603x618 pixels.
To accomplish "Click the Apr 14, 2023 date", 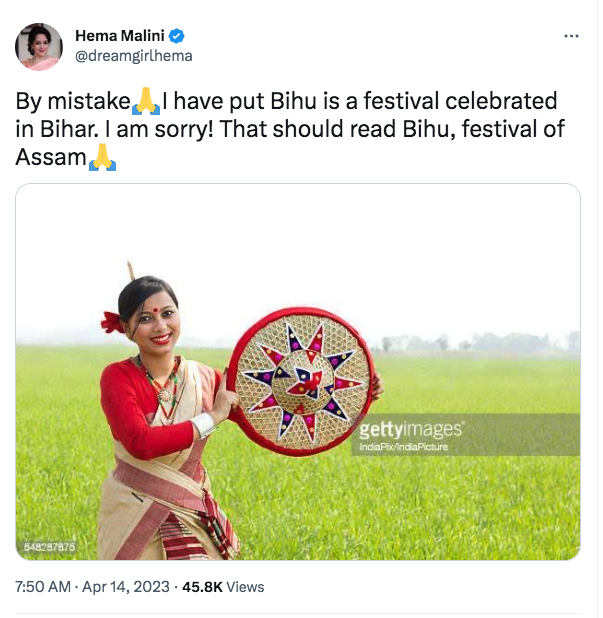I will [126, 587].
